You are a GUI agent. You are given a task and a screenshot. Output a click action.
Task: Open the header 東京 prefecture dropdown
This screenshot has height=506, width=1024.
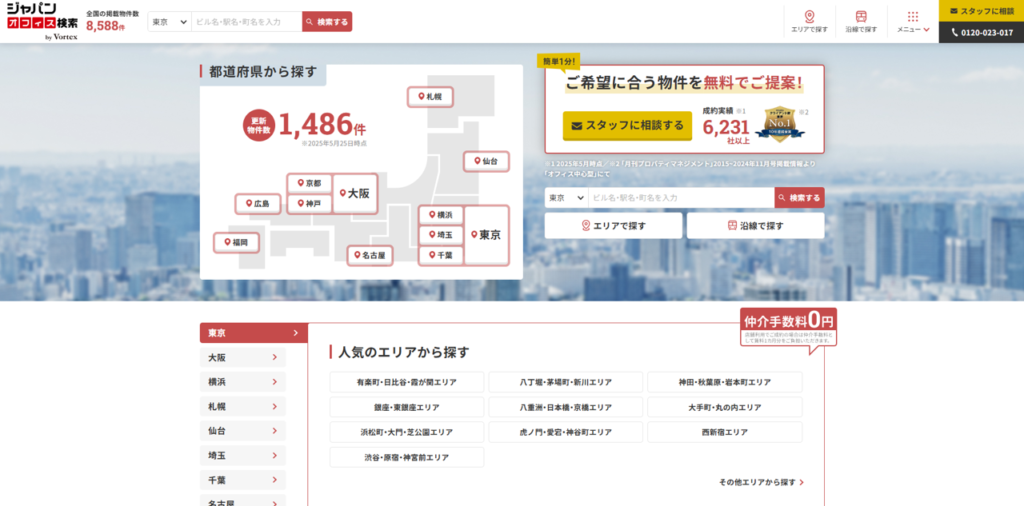click(169, 22)
